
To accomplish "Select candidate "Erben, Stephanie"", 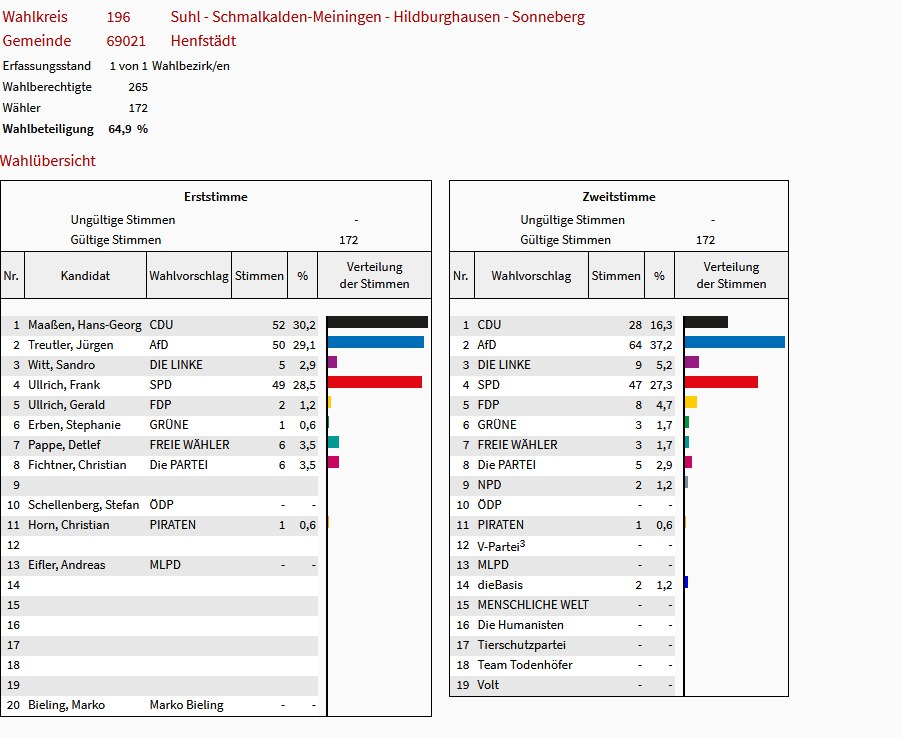I will click(74, 425).
